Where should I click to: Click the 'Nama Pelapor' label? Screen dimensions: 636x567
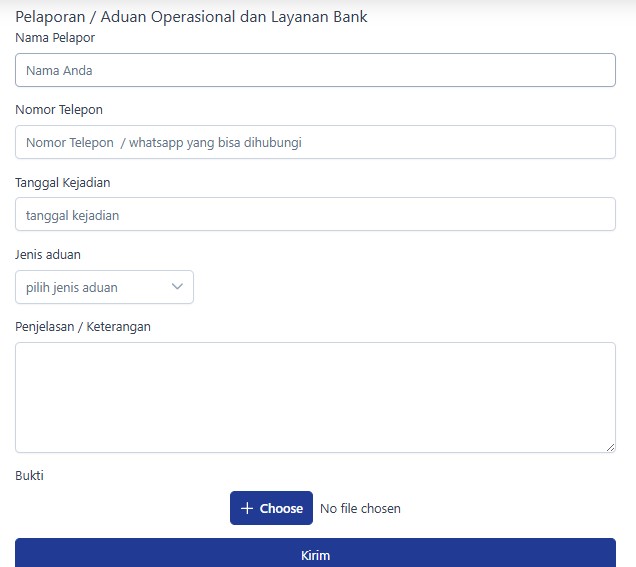[55, 37]
